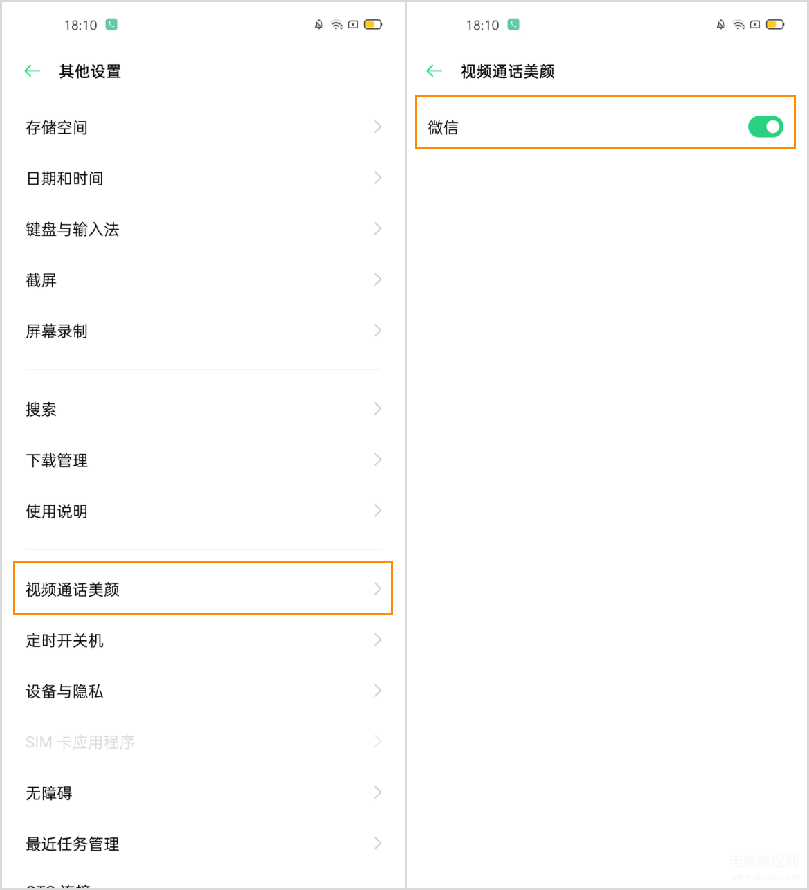This screenshot has width=809, height=890.
Task: Select 视频通话美颜 entry
Action: click(x=200, y=589)
